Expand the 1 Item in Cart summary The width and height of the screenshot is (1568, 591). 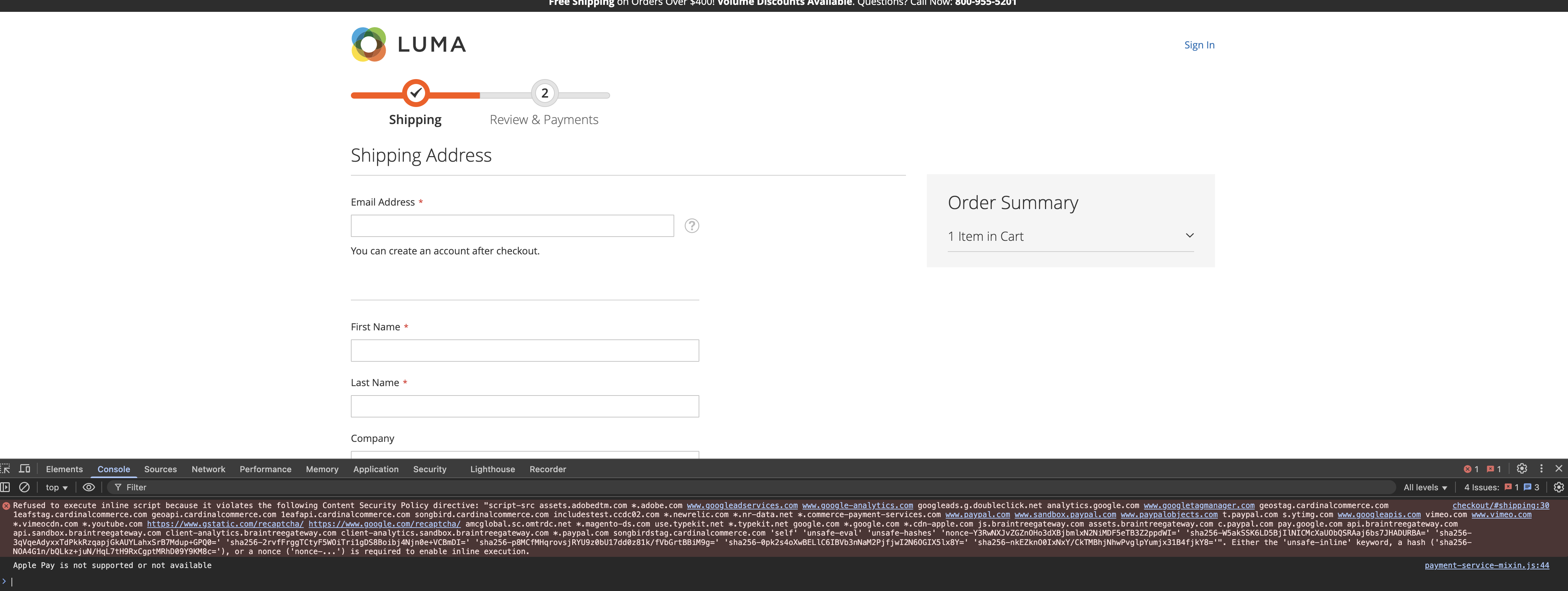coord(1189,236)
